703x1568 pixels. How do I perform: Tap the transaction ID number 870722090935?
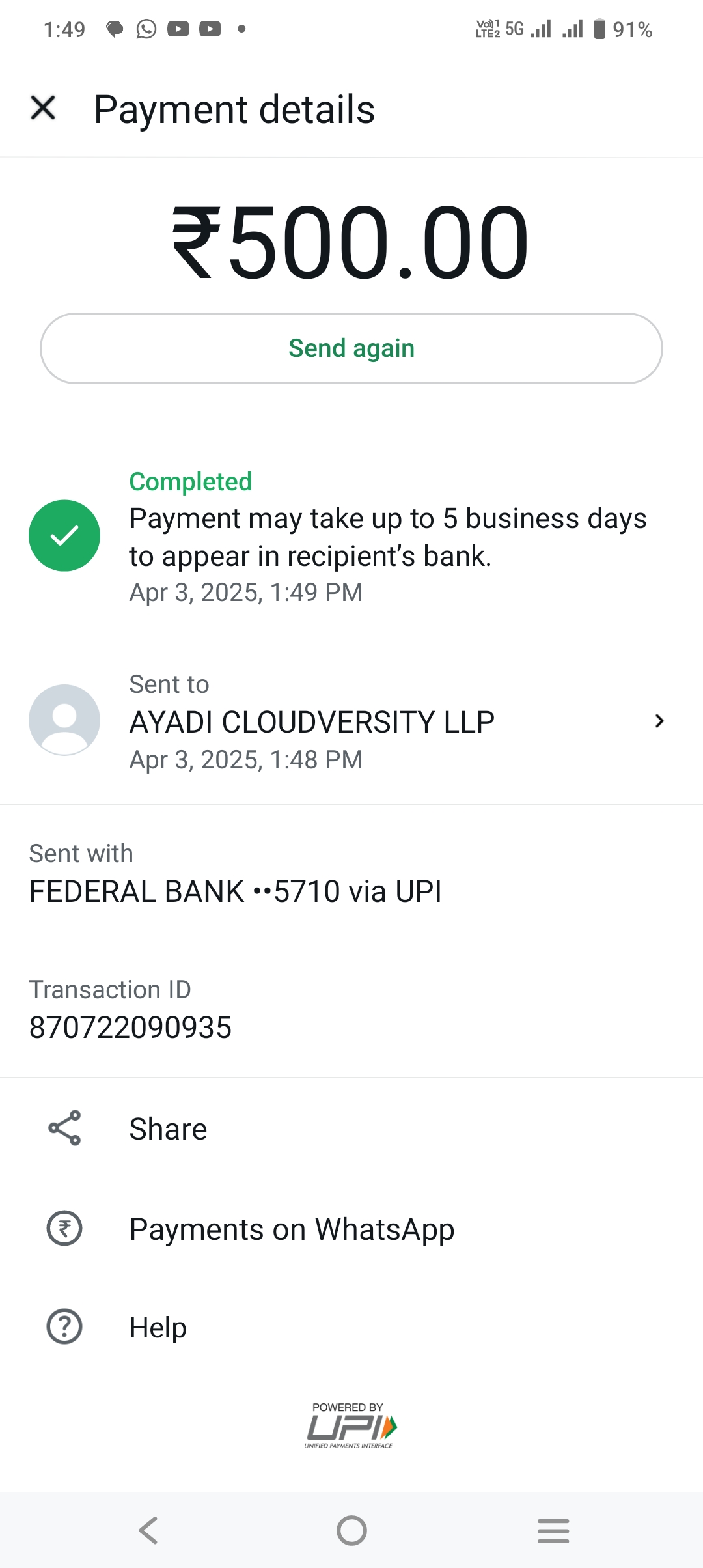[x=131, y=1028]
